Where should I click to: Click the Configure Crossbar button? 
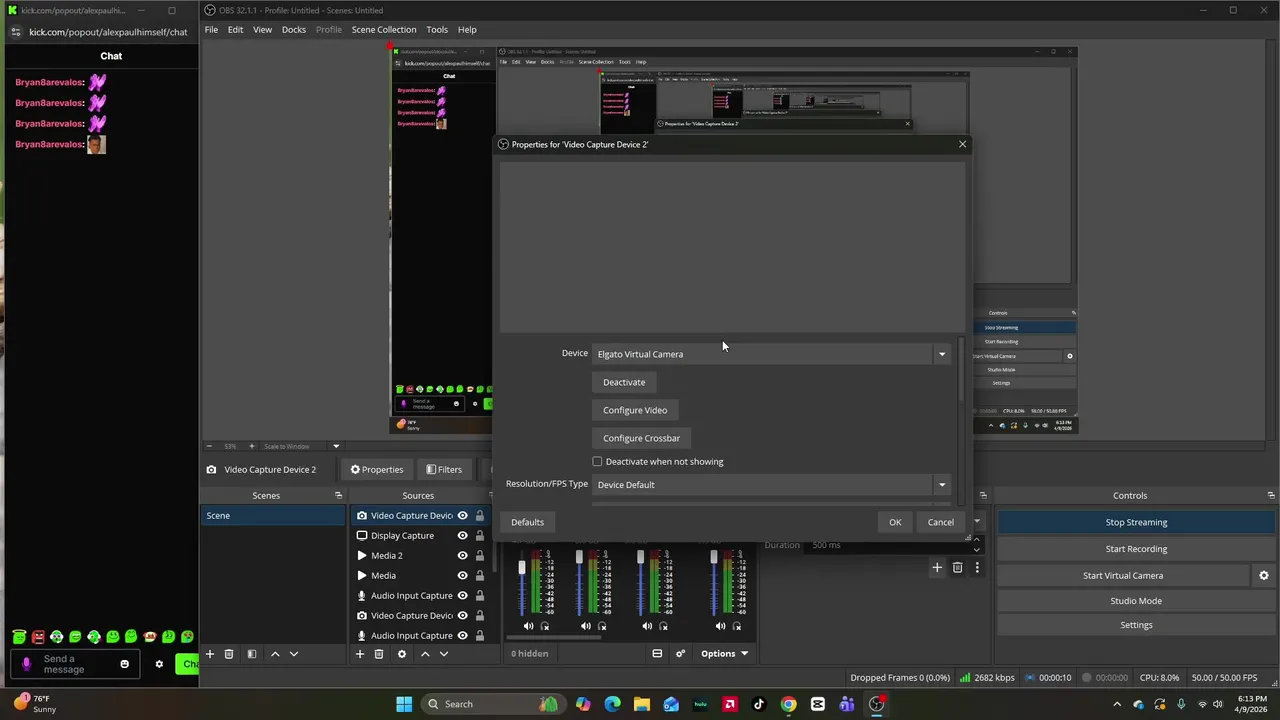click(641, 438)
